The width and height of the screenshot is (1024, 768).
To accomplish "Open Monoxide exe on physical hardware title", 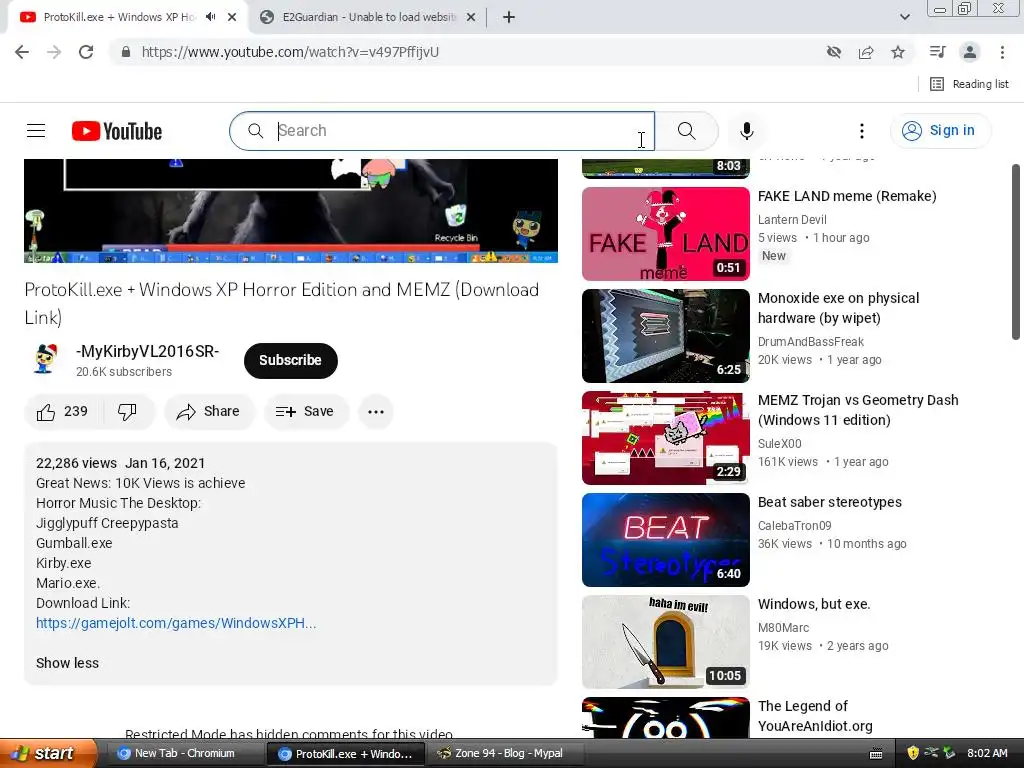I will 838,308.
